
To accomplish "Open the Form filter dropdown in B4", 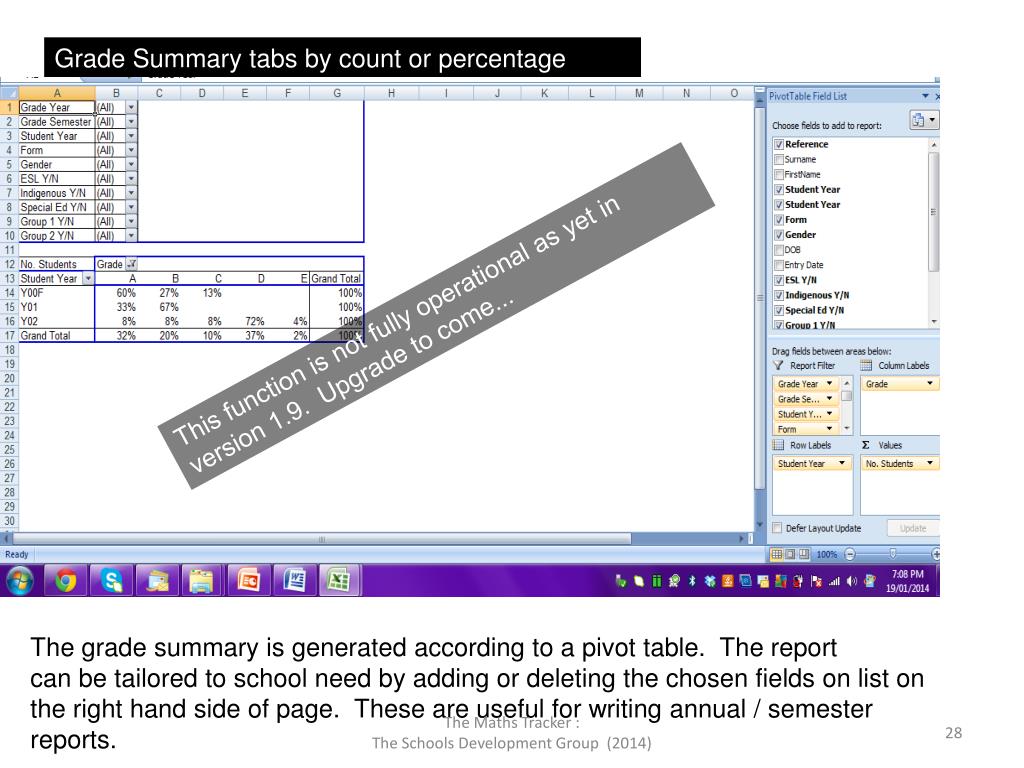I will coord(131,150).
